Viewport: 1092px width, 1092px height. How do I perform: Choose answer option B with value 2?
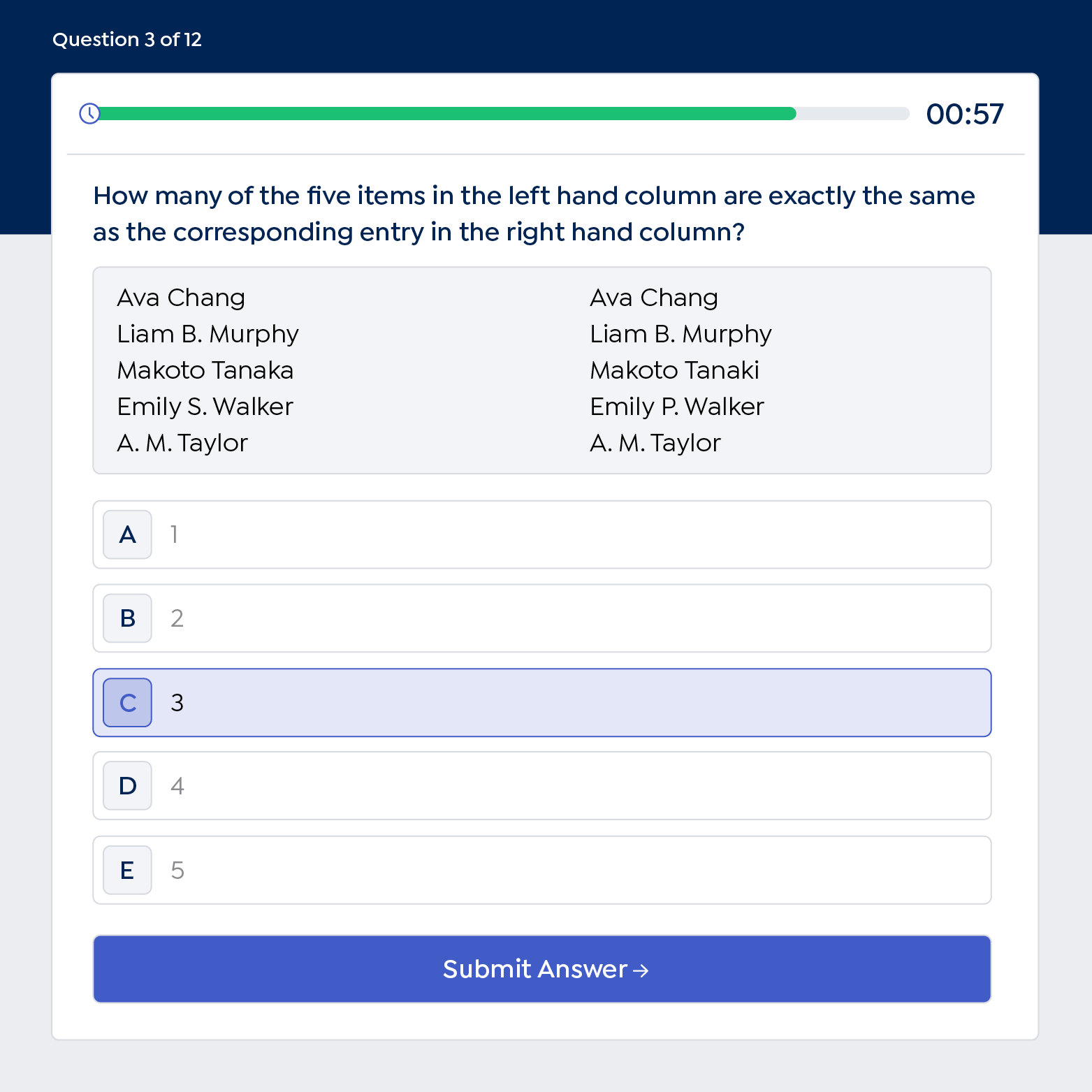541,618
